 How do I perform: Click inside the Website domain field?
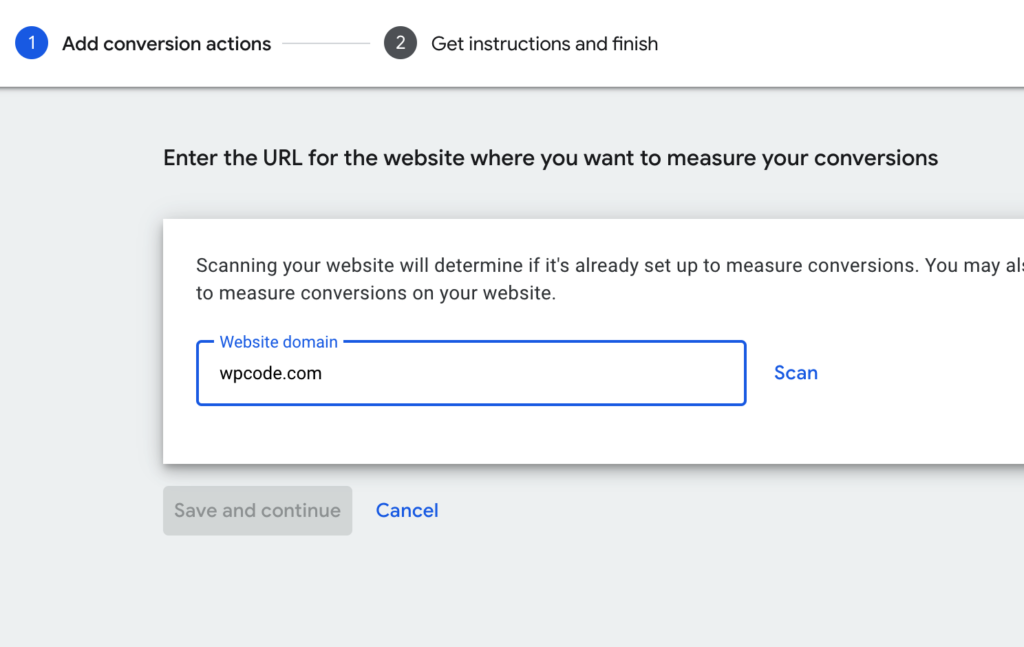(x=470, y=375)
